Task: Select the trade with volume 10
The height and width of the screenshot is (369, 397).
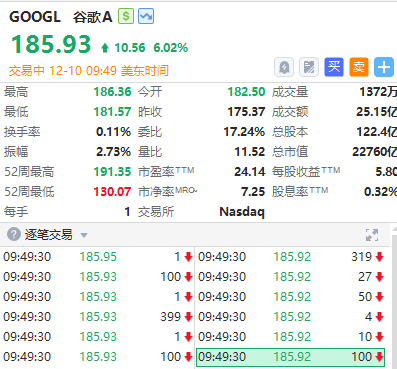Action: 291,337
